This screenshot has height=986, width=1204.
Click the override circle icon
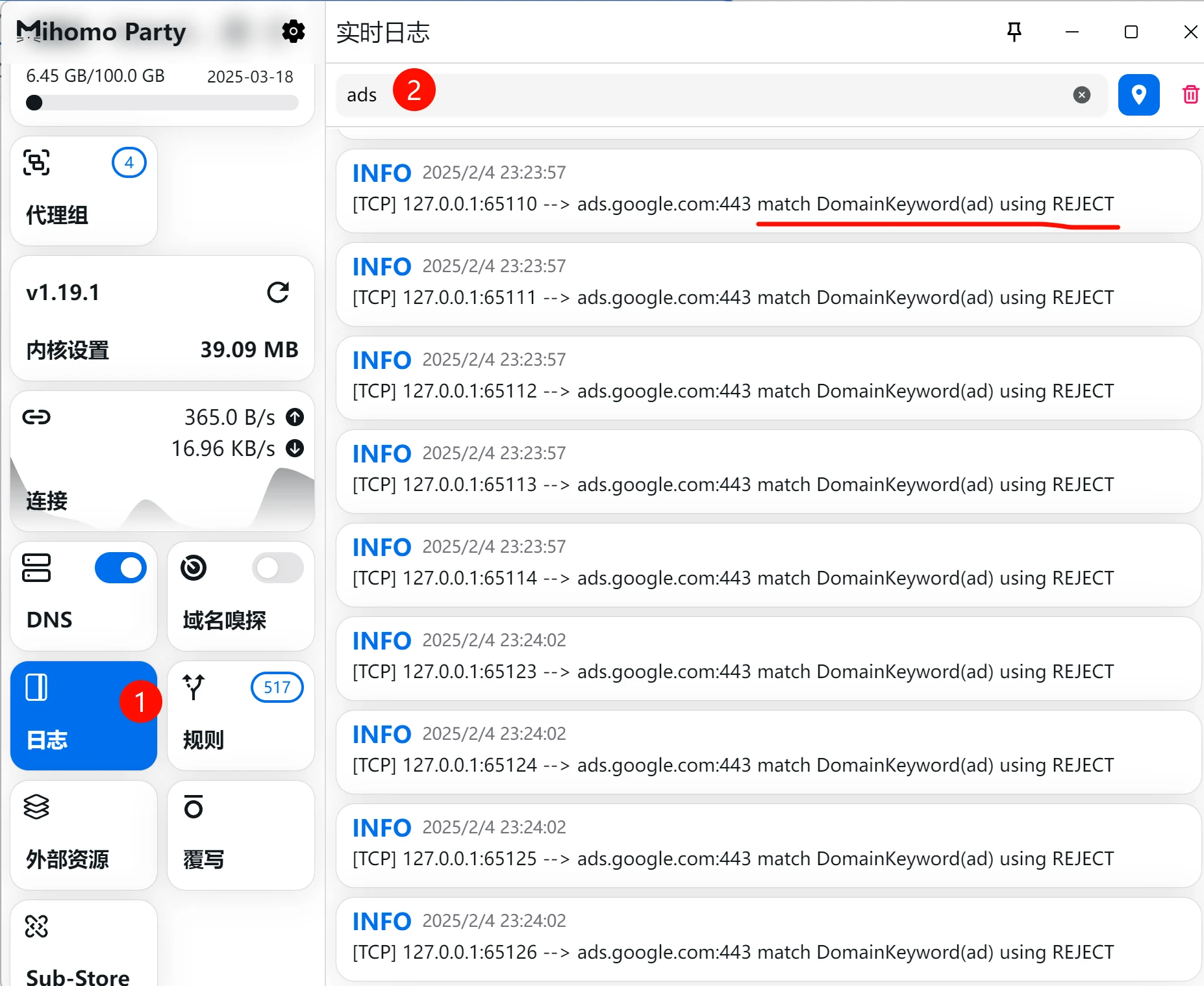point(194,807)
